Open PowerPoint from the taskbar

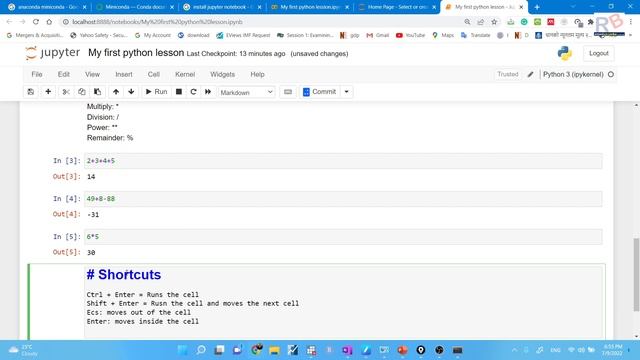coord(402,350)
